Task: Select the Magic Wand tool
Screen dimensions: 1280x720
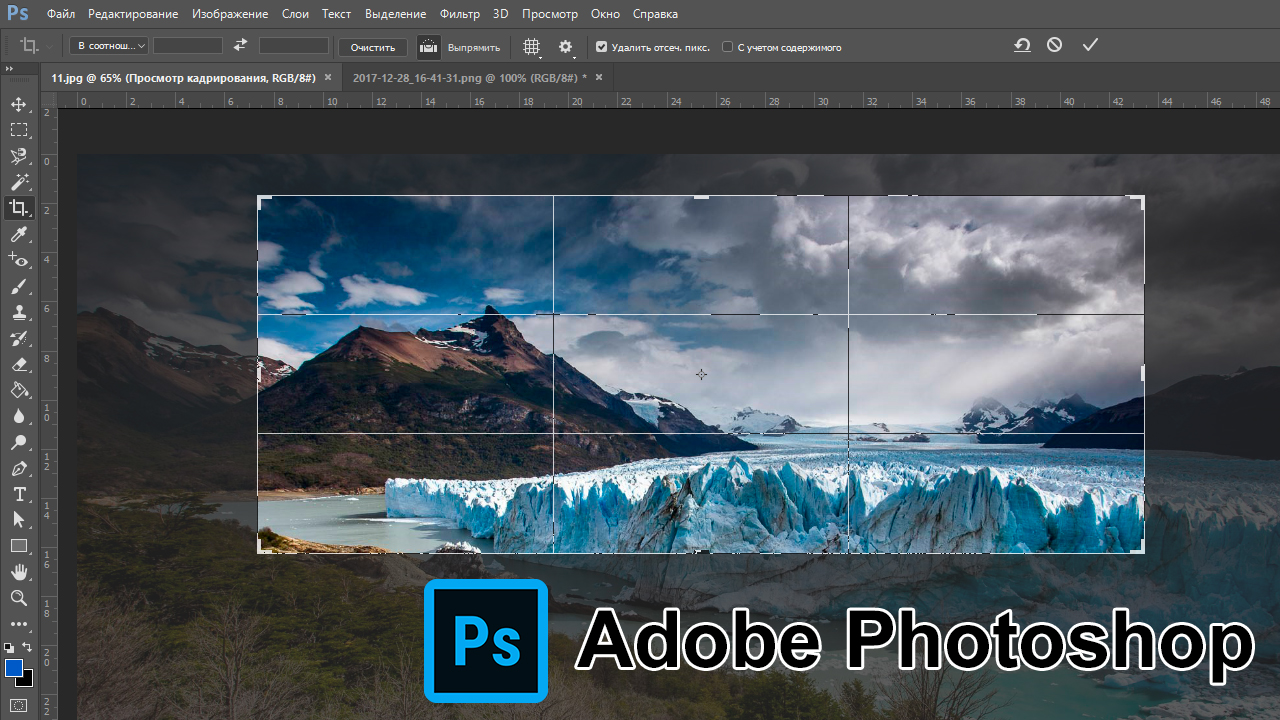Action: [x=19, y=182]
